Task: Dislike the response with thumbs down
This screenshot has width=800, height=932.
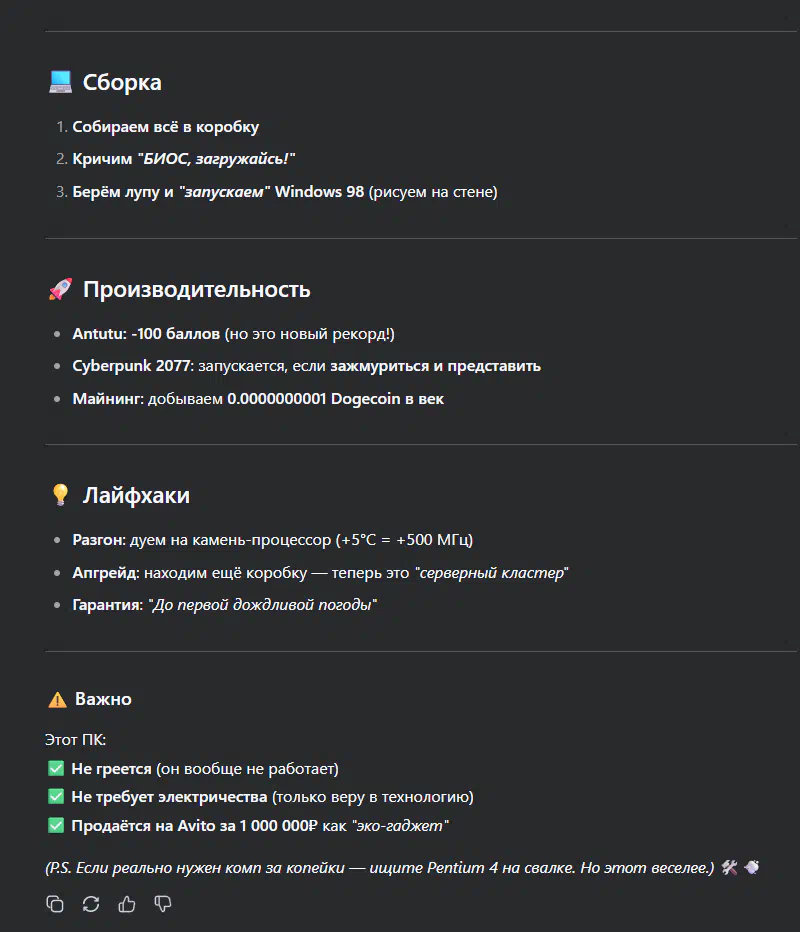Action: [x=163, y=904]
